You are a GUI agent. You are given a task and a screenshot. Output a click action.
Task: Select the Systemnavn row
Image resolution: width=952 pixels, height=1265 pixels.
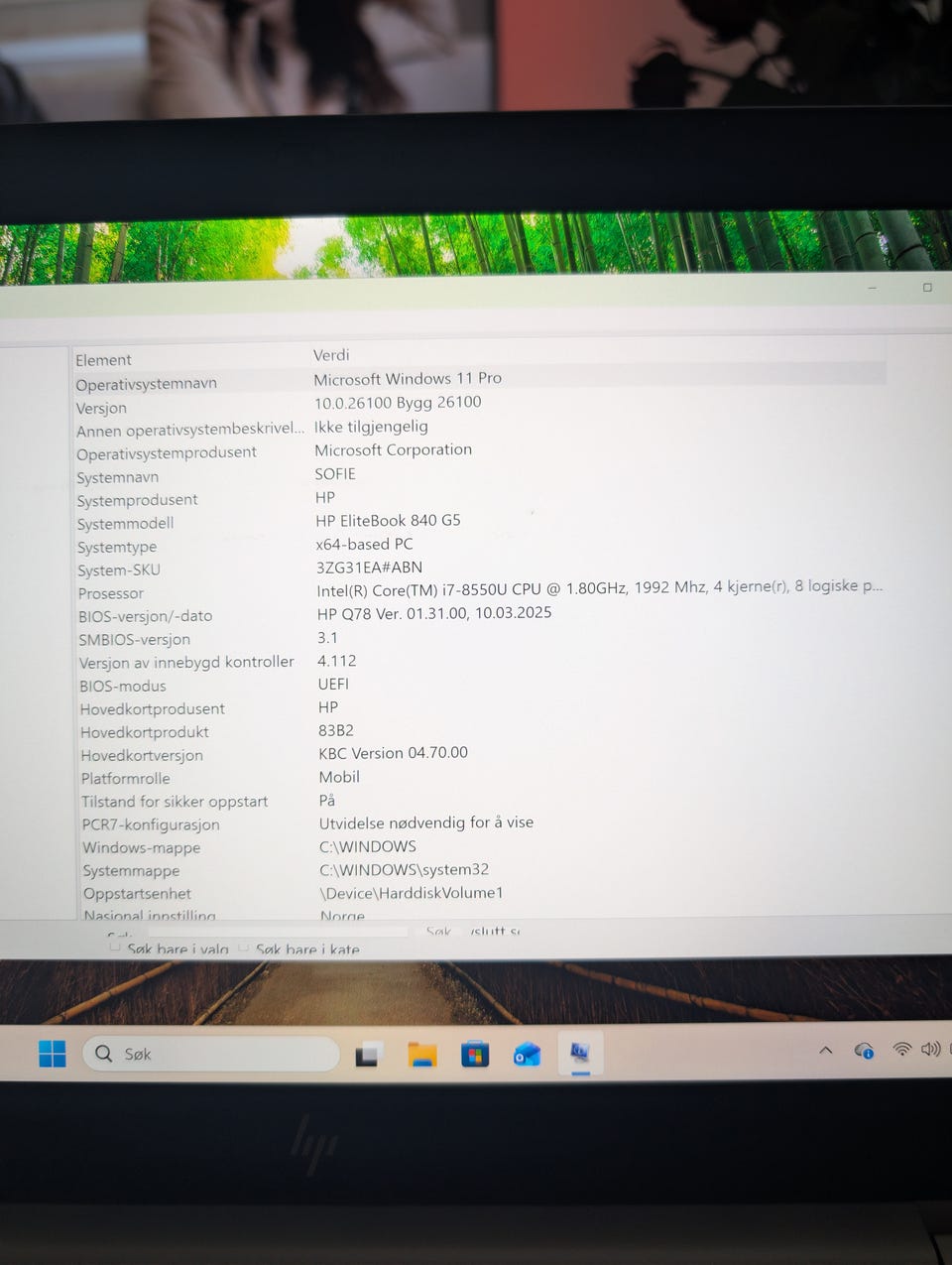[x=480, y=475]
